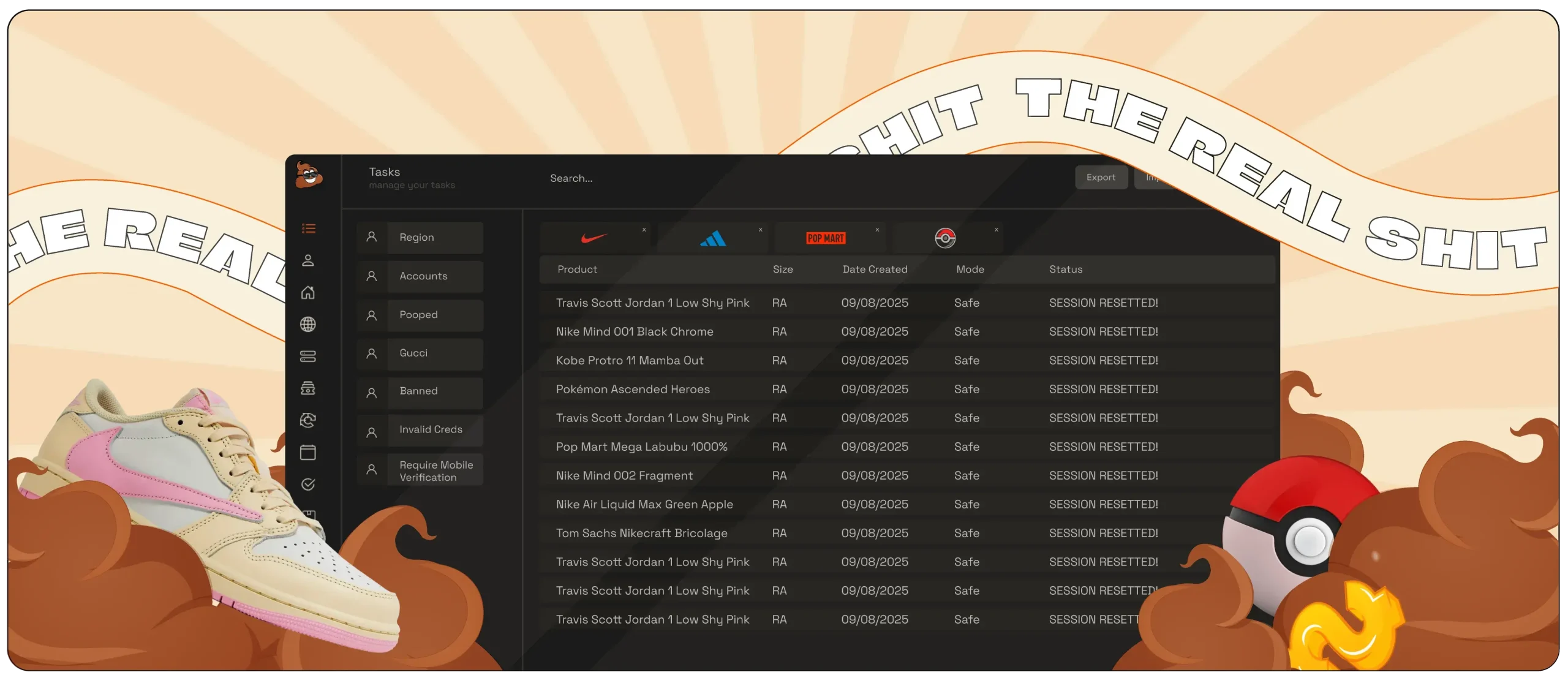Sort by the Status column header
This screenshot has width=1568, height=683.
(1066, 270)
